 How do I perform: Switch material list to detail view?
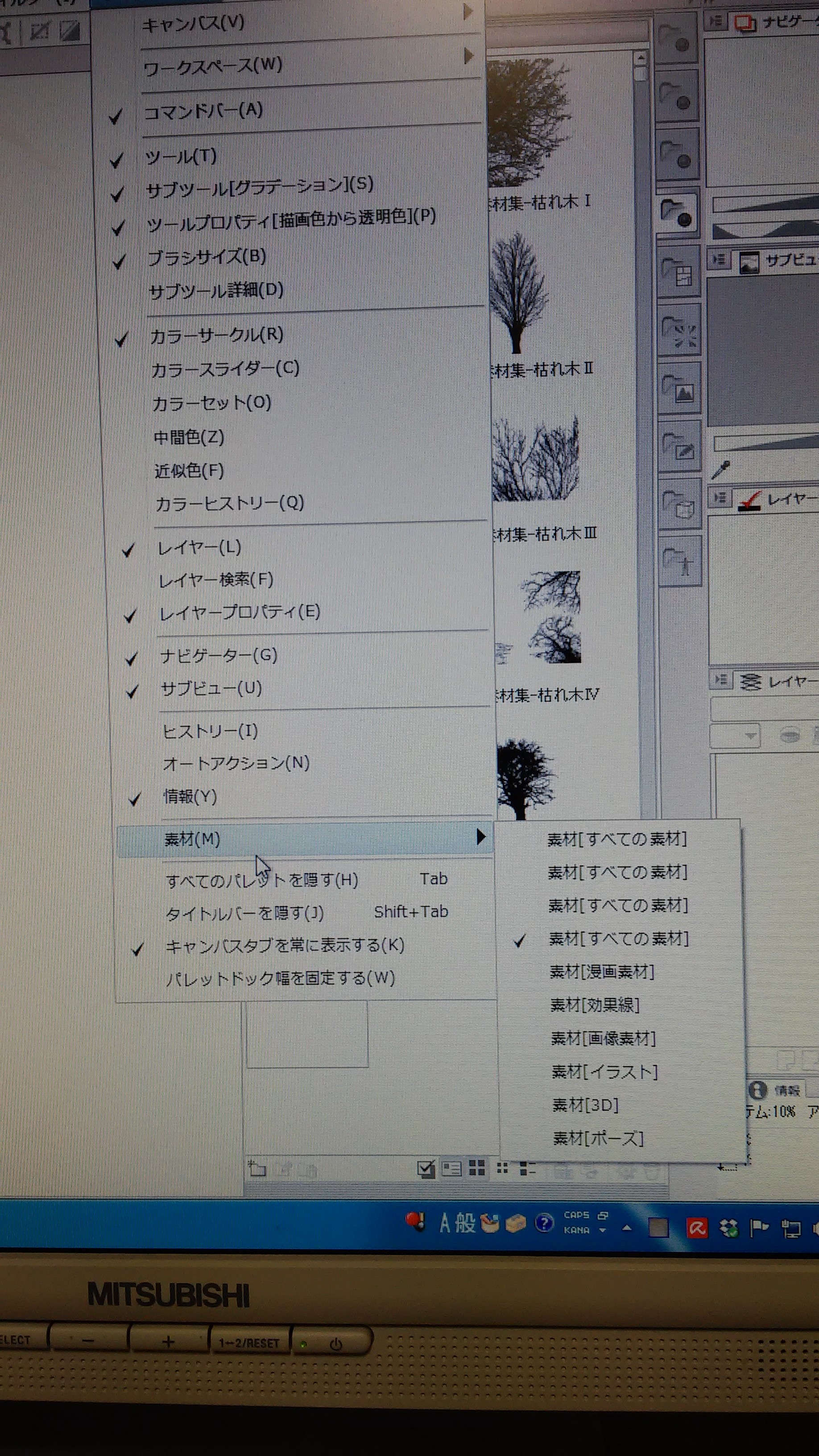pyautogui.click(x=451, y=1168)
